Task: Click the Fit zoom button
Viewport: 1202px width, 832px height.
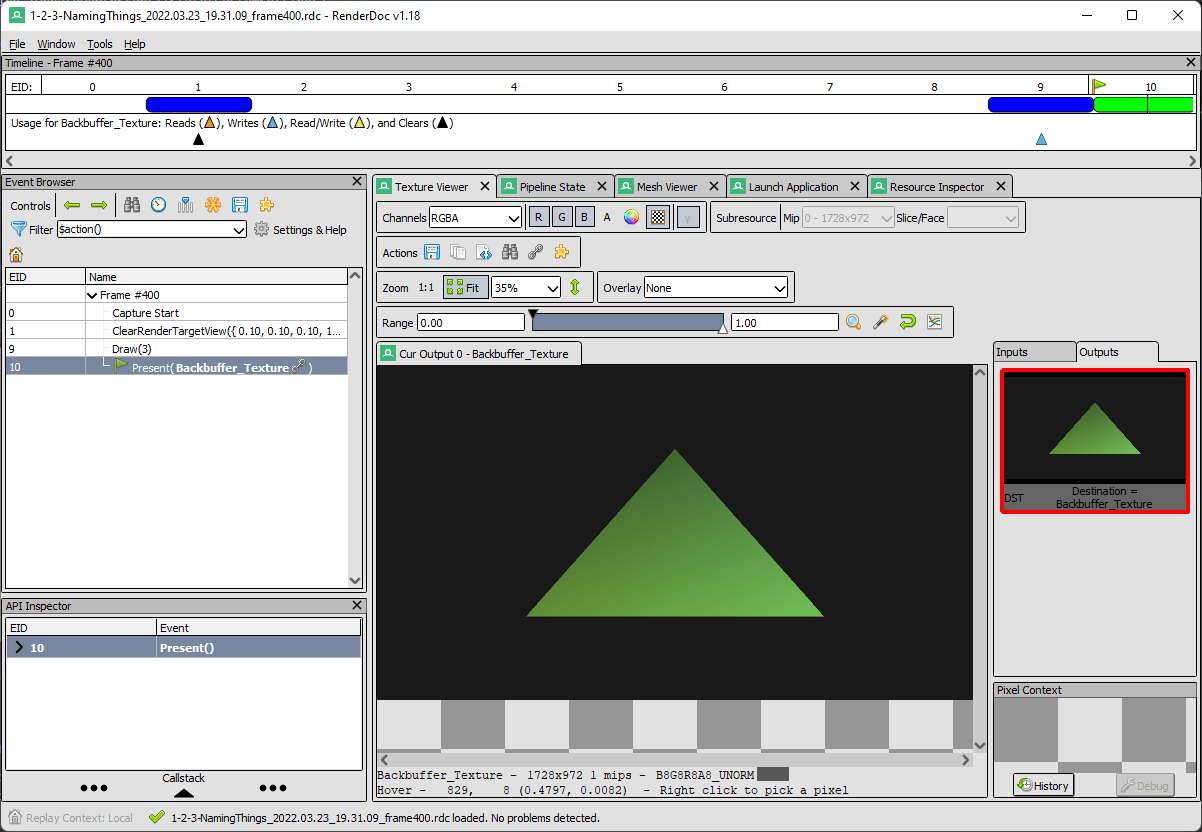Action: (464, 287)
